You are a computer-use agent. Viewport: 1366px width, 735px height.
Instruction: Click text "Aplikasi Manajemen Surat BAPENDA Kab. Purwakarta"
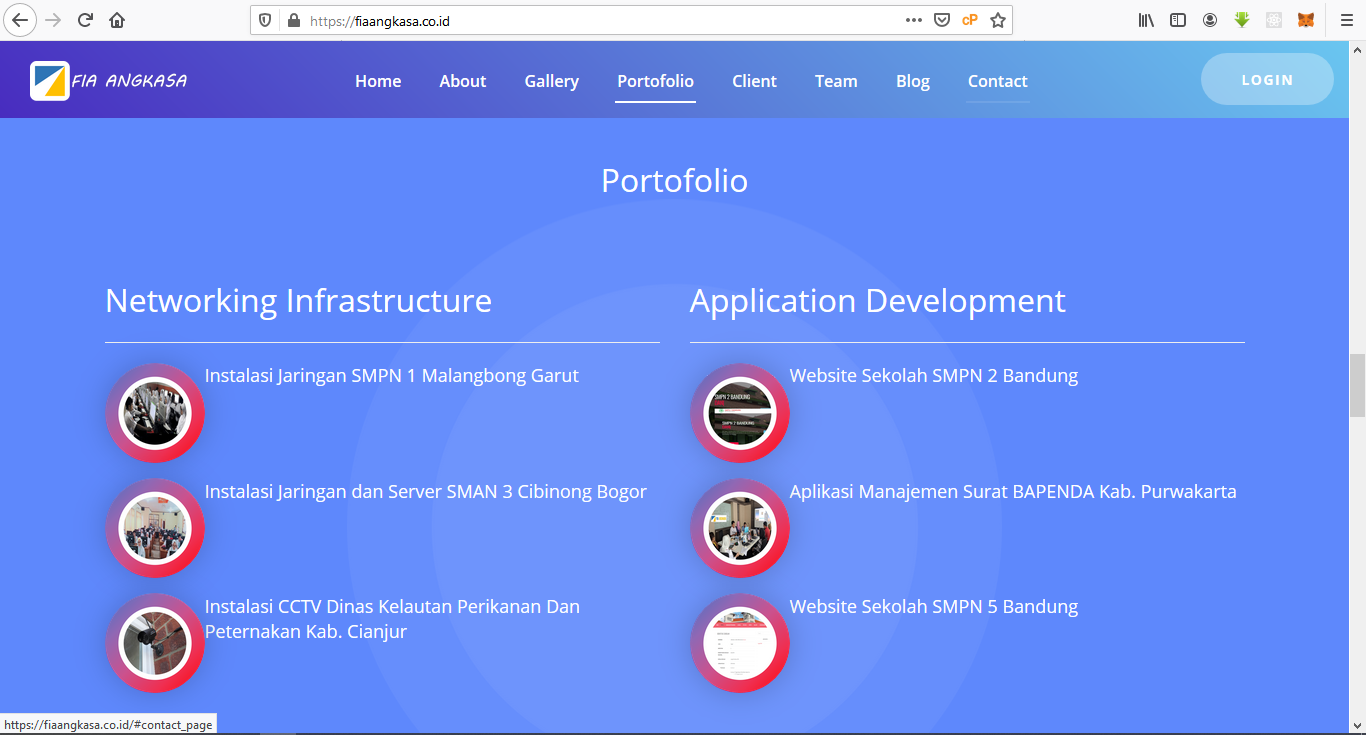[x=1013, y=492]
